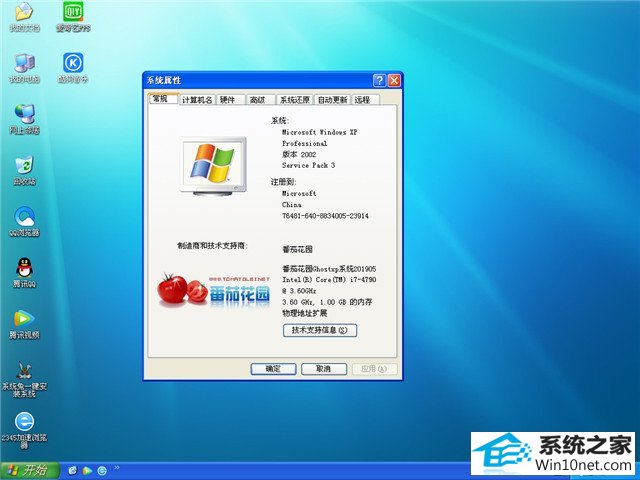Image resolution: width=640 pixels, height=480 pixels.
Task: Open the My Computer desktop icon
Action: (x=24, y=68)
